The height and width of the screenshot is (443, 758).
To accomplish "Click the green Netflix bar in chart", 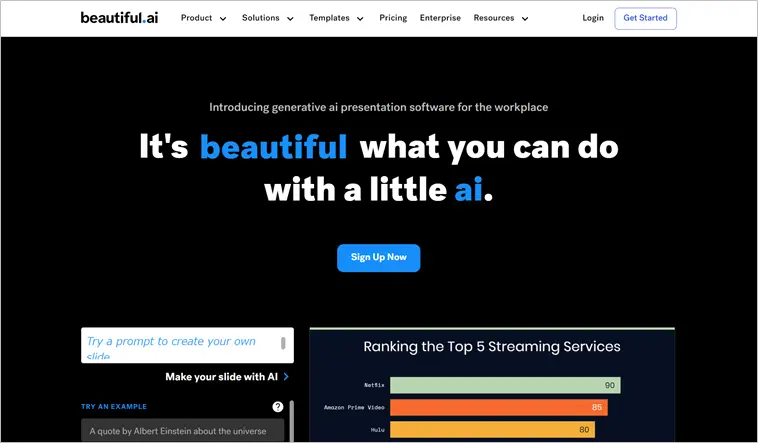I will 505,385.
